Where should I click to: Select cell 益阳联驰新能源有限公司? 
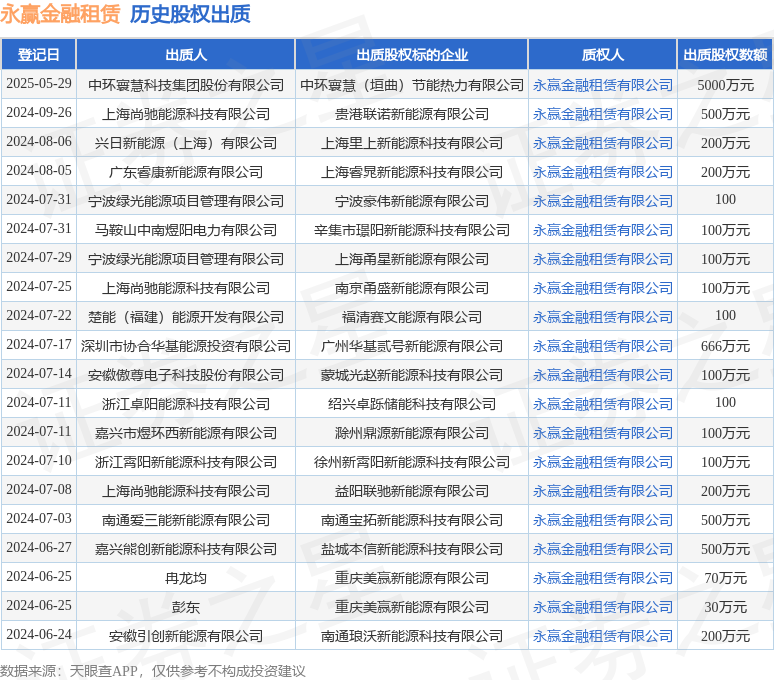[x=412, y=491]
